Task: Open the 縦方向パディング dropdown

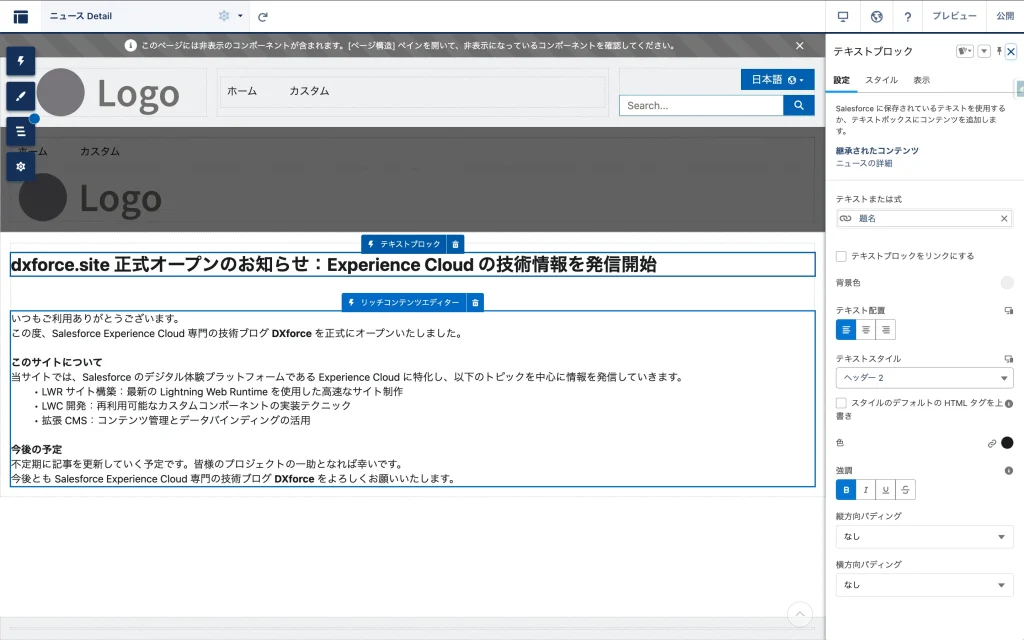Action: click(x=924, y=537)
